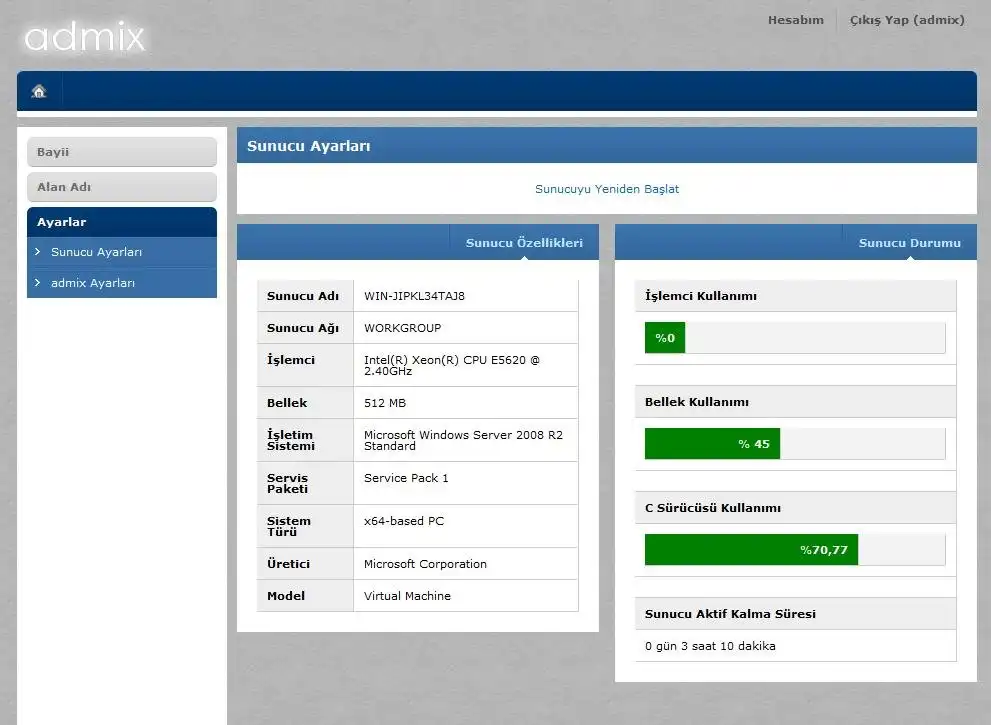The height and width of the screenshot is (725, 991).
Task: Expand the Alan Adı sidebar section
Action: coord(122,187)
